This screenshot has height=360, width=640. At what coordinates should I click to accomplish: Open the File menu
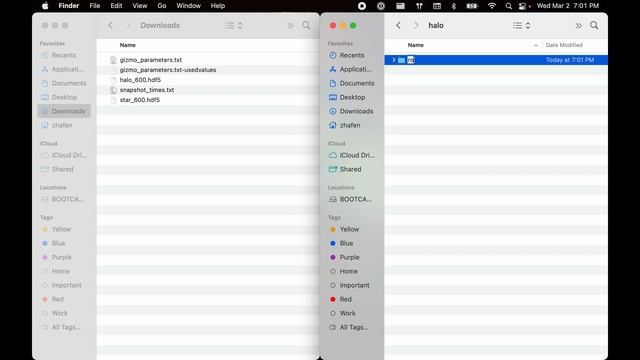tap(95, 6)
